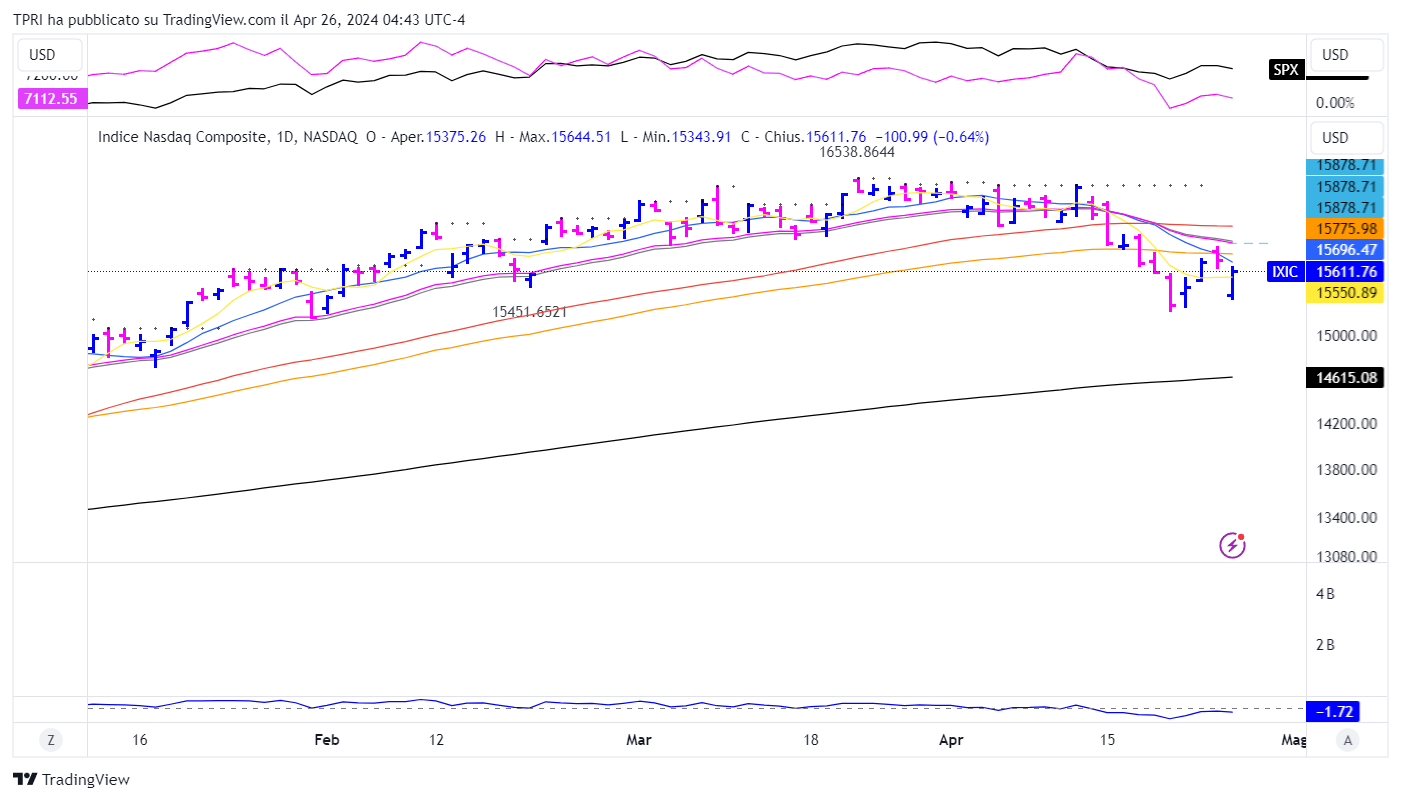Screen dimensions: 1401x801
Task: Click the Feb label on time axis
Action: (326, 740)
